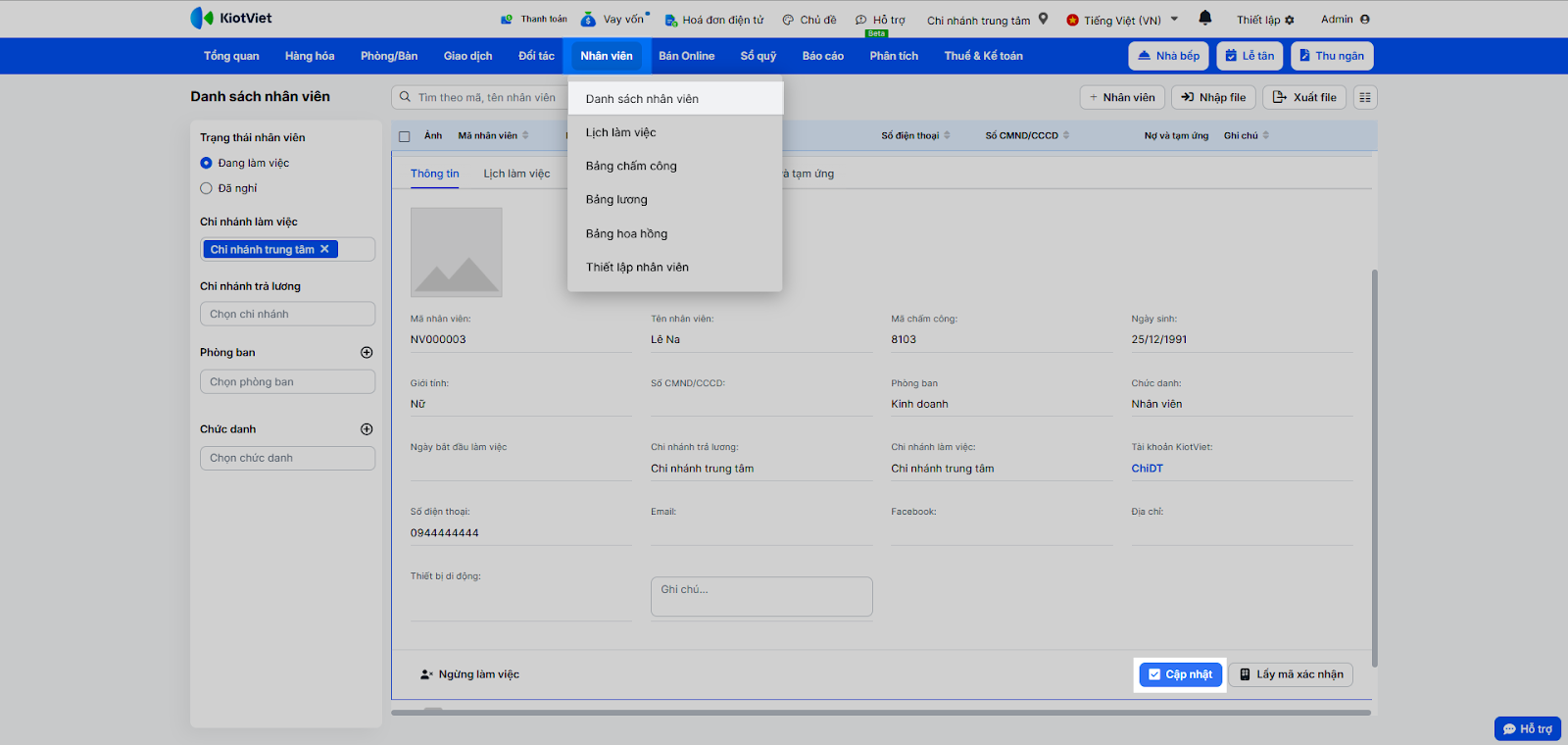Click the ChiDT account link
The height and width of the screenshot is (745, 1568).
(x=1147, y=469)
